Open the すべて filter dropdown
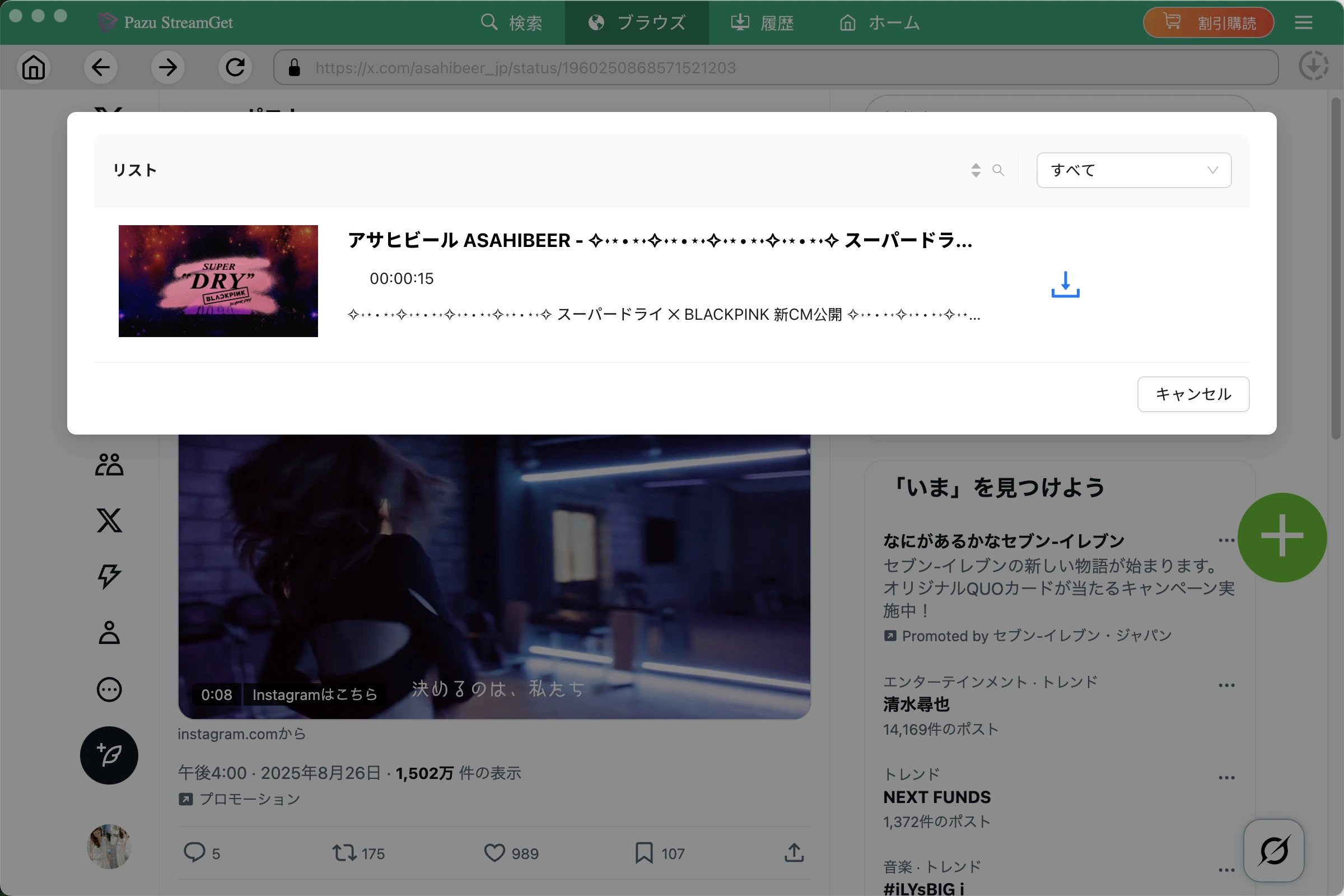Image resolution: width=1344 pixels, height=896 pixels. [1133, 170]
